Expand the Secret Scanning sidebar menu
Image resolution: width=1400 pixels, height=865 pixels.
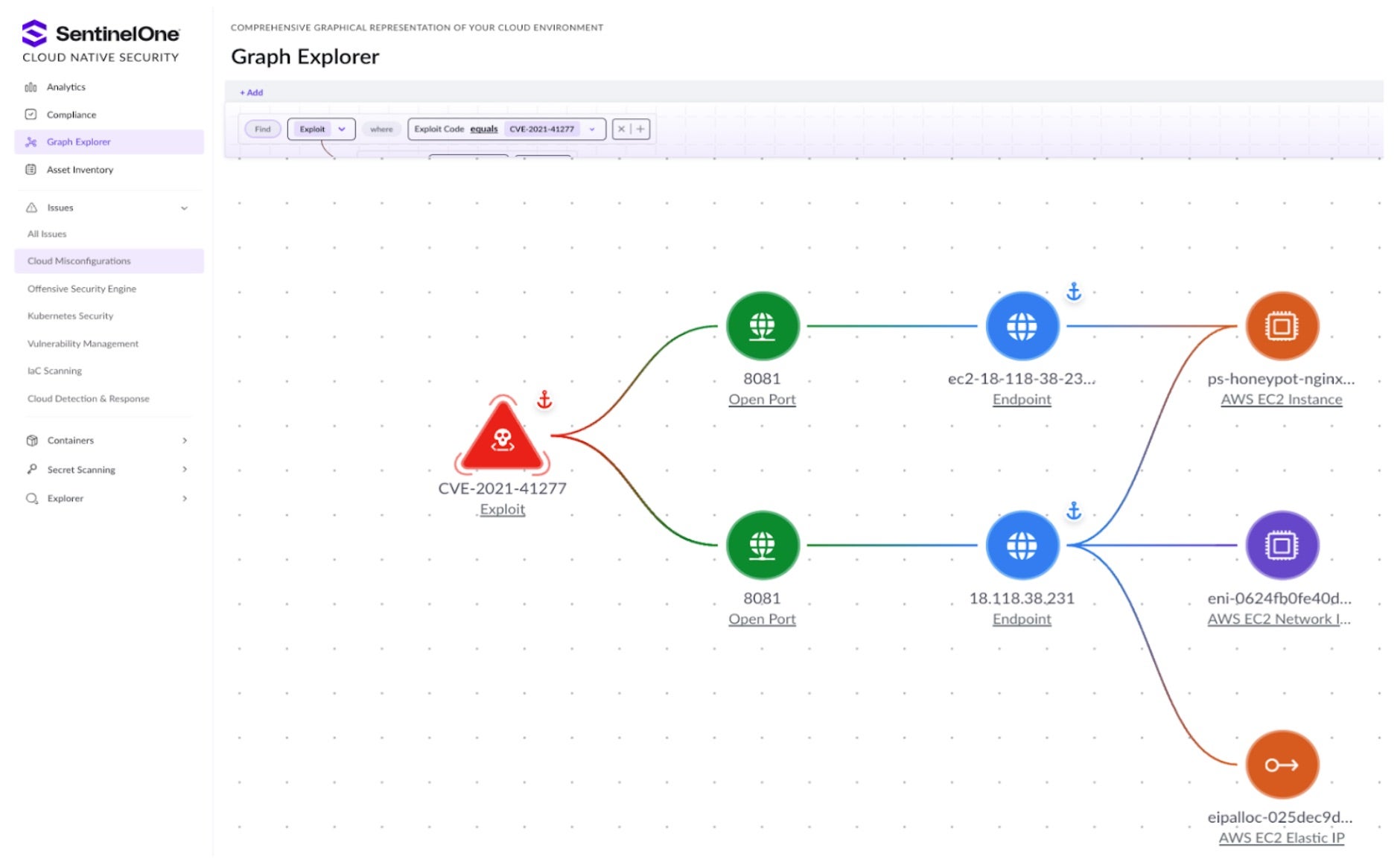(184, 470)
